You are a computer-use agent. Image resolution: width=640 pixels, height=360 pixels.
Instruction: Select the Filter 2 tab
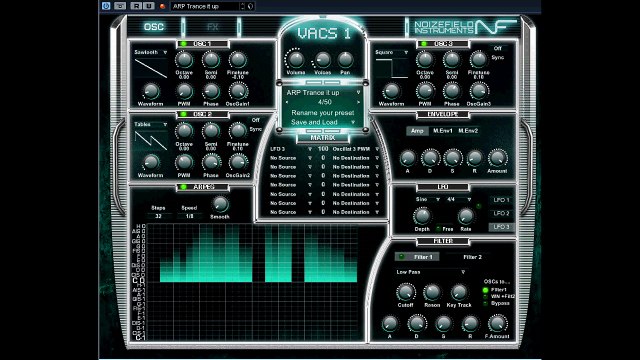(x=472, y=257)
